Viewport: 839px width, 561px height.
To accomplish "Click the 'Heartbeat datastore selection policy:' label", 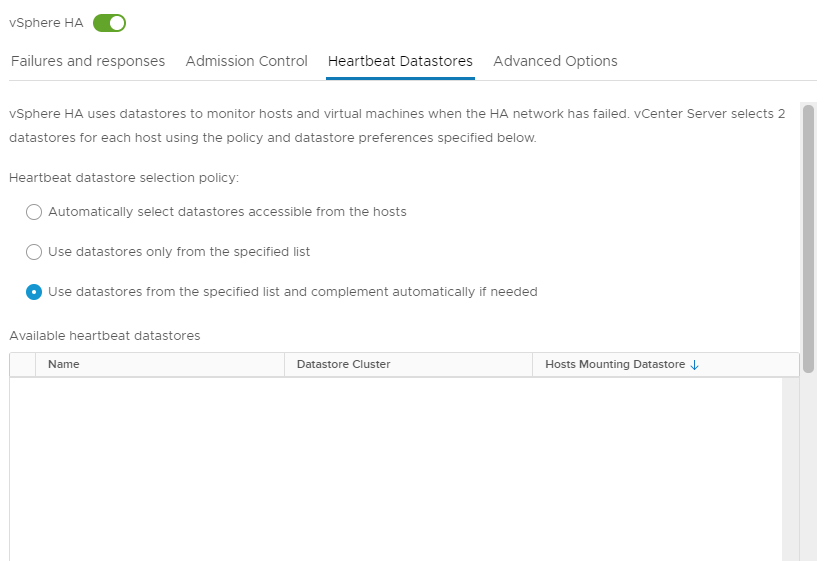I will coord(124,178).
